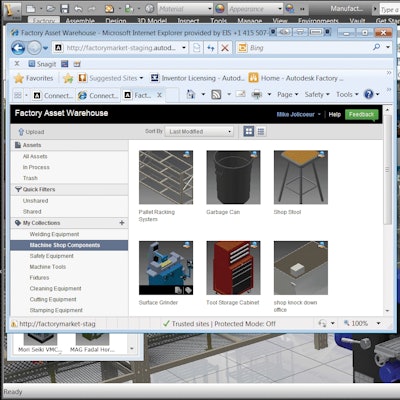400x400 pixels.
Task: Open the Inventor Manage ribbon tab
Action: tap(249, 21)
